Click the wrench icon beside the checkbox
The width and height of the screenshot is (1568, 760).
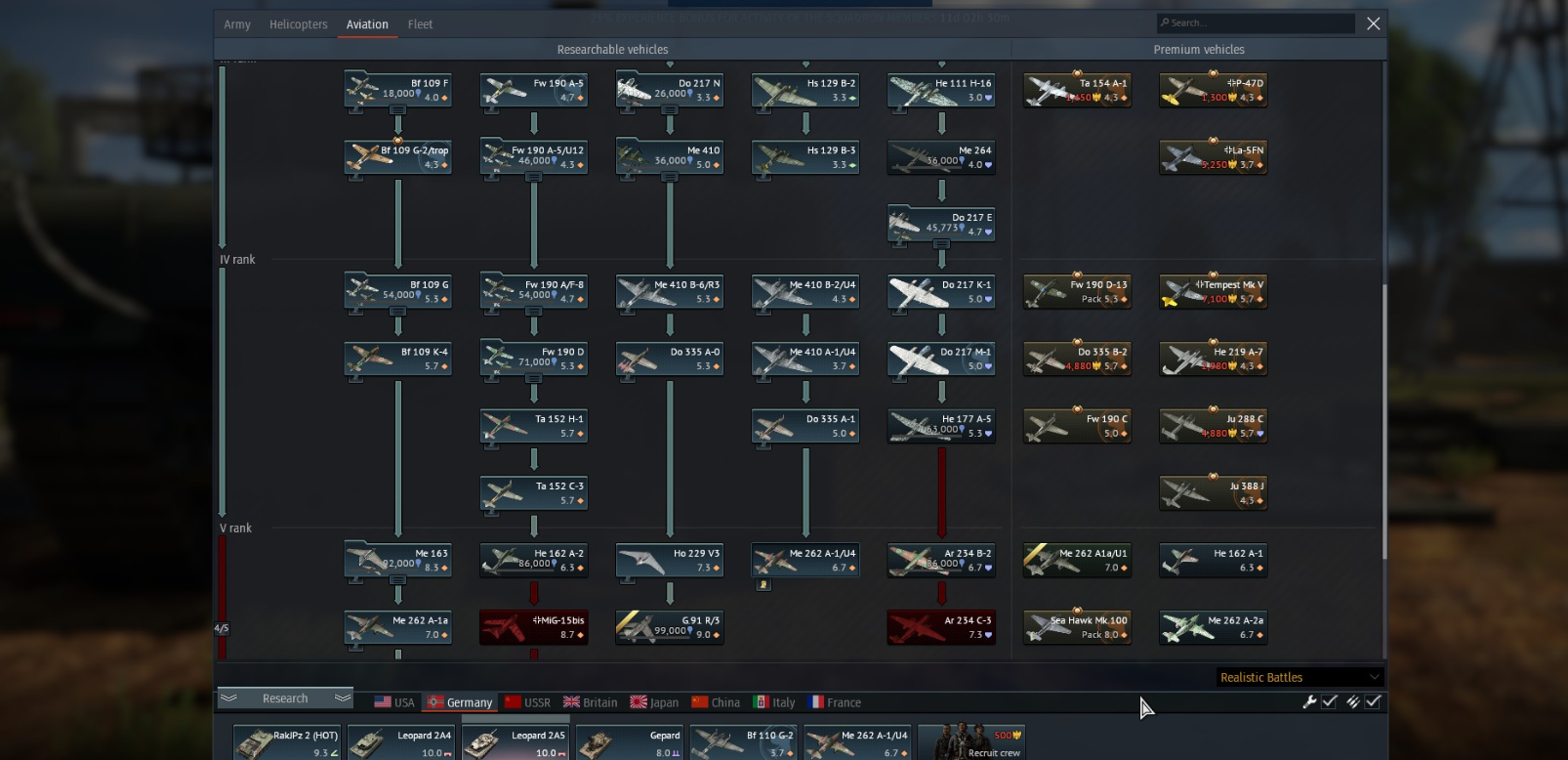click(x=1309, y=701)
